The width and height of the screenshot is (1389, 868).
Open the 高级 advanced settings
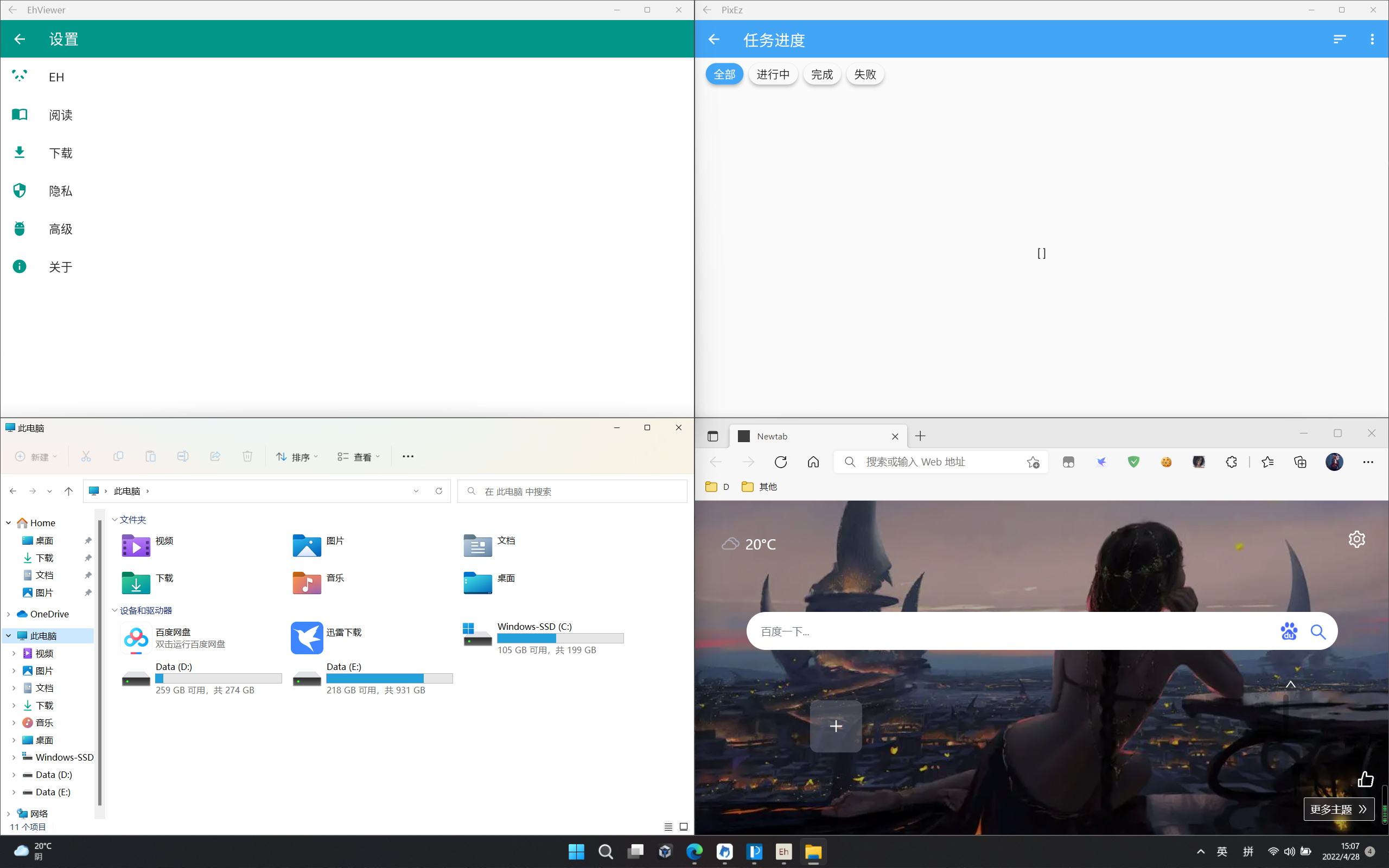347,228
